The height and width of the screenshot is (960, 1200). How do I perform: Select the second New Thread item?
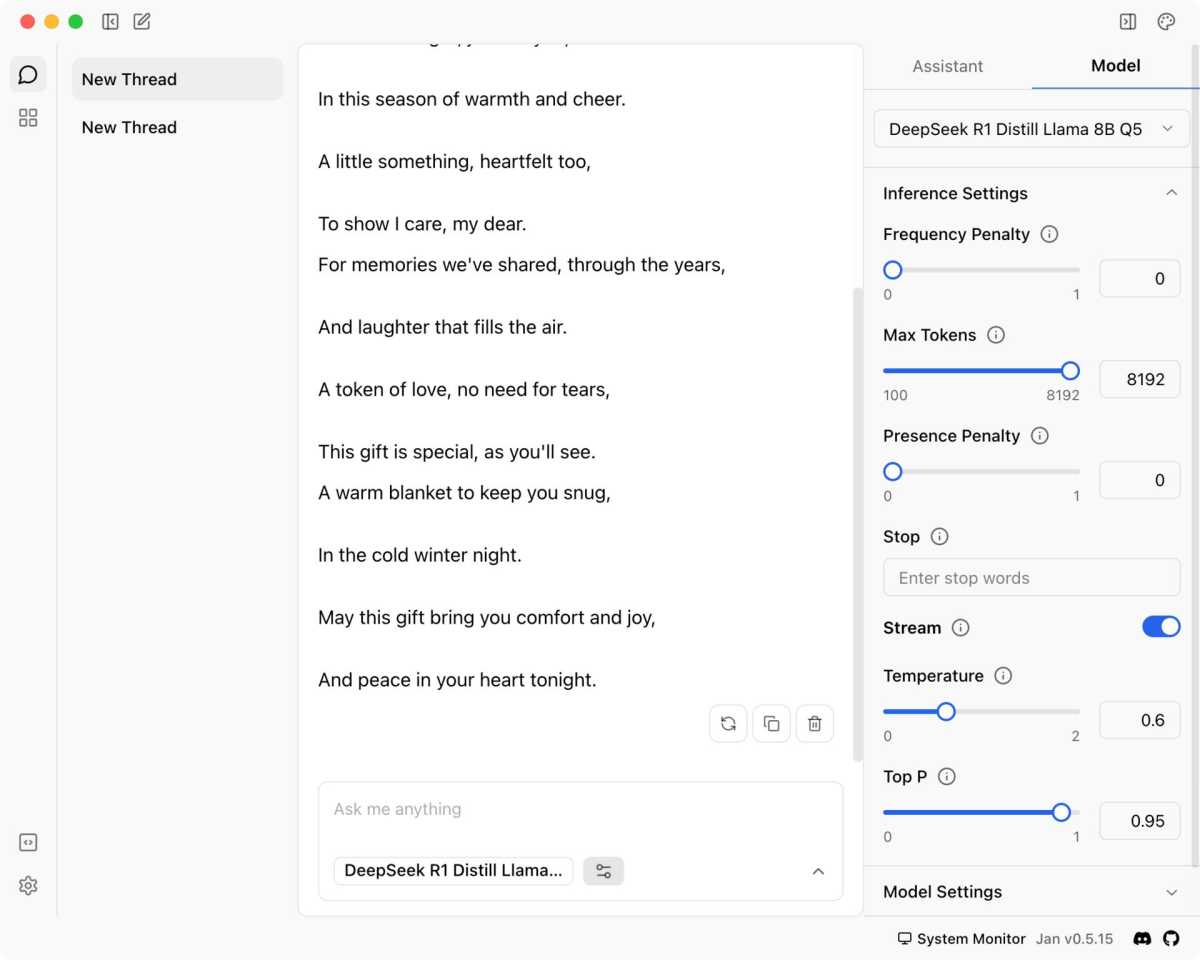[129, 127]
